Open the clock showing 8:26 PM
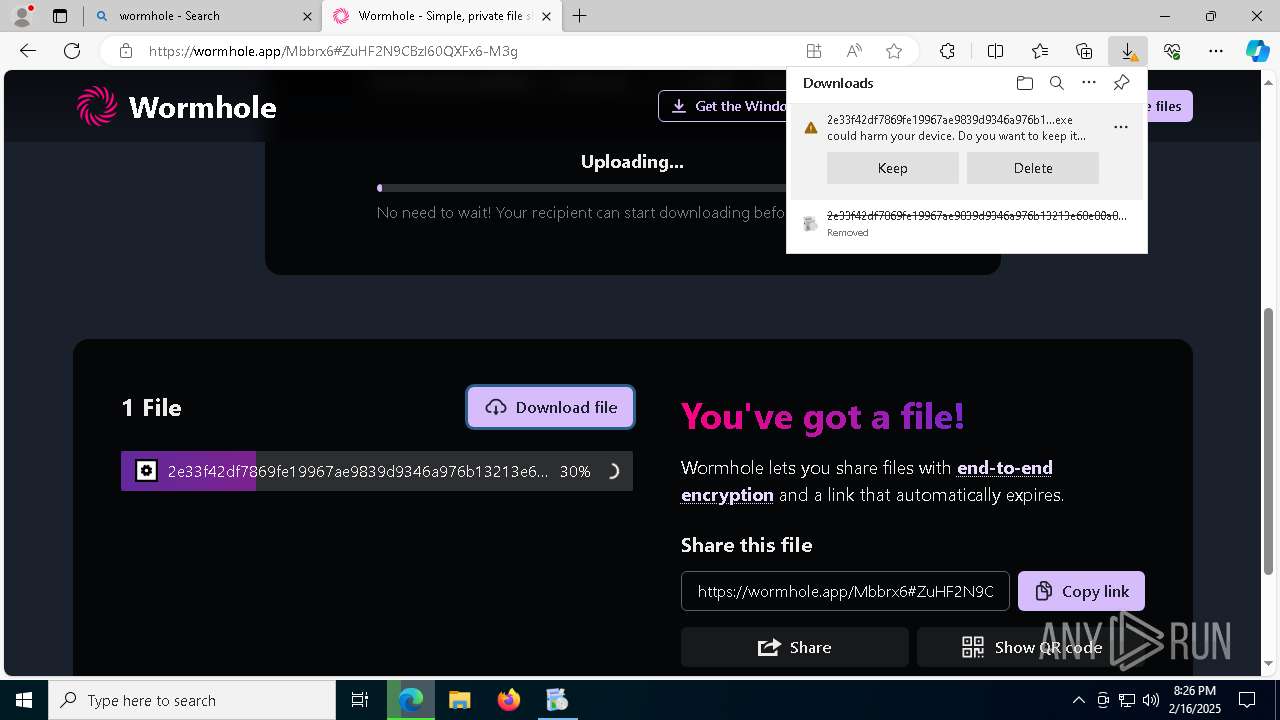Image resolution: width=1280 pixels, height=720 pixels. 1194,700
